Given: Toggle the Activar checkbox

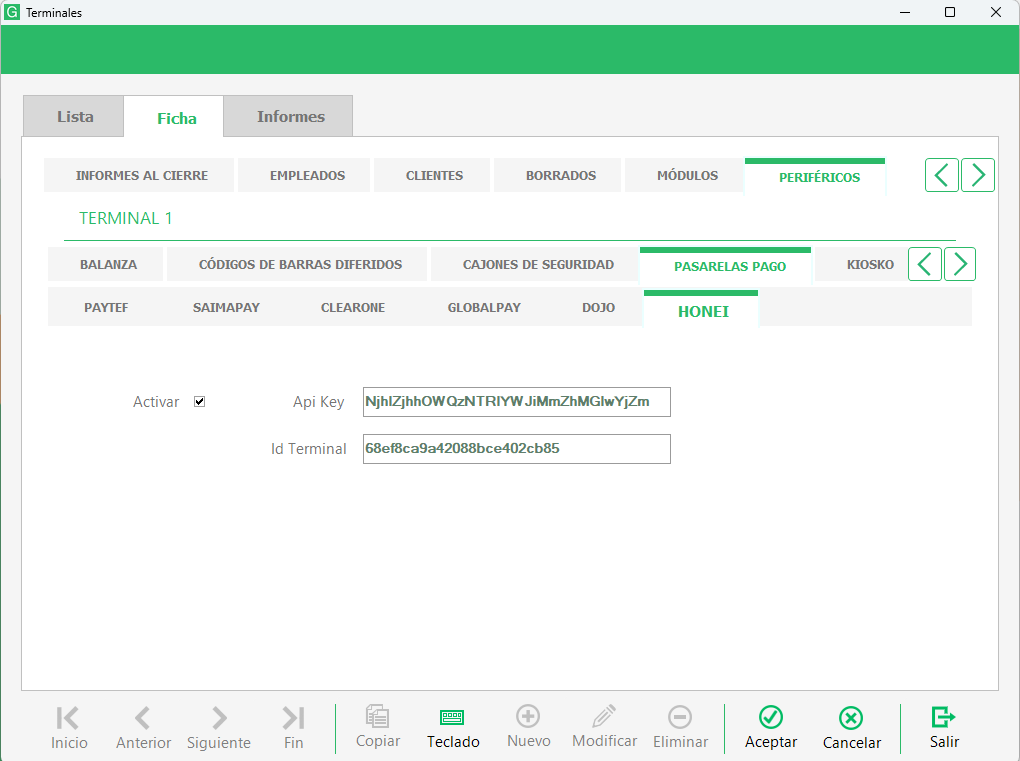Looking at the screenshot, I should [200, 402].
